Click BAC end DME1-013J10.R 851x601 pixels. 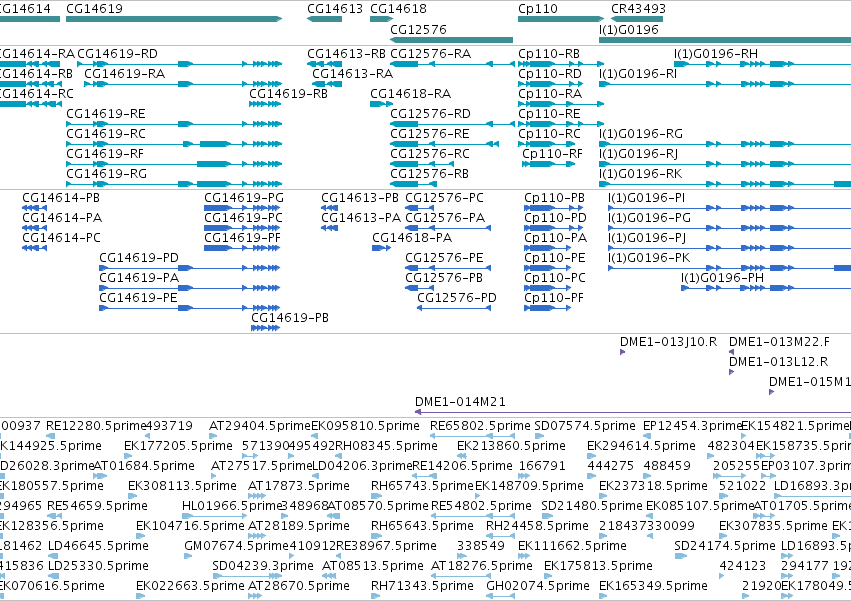(x=668, y=342)
